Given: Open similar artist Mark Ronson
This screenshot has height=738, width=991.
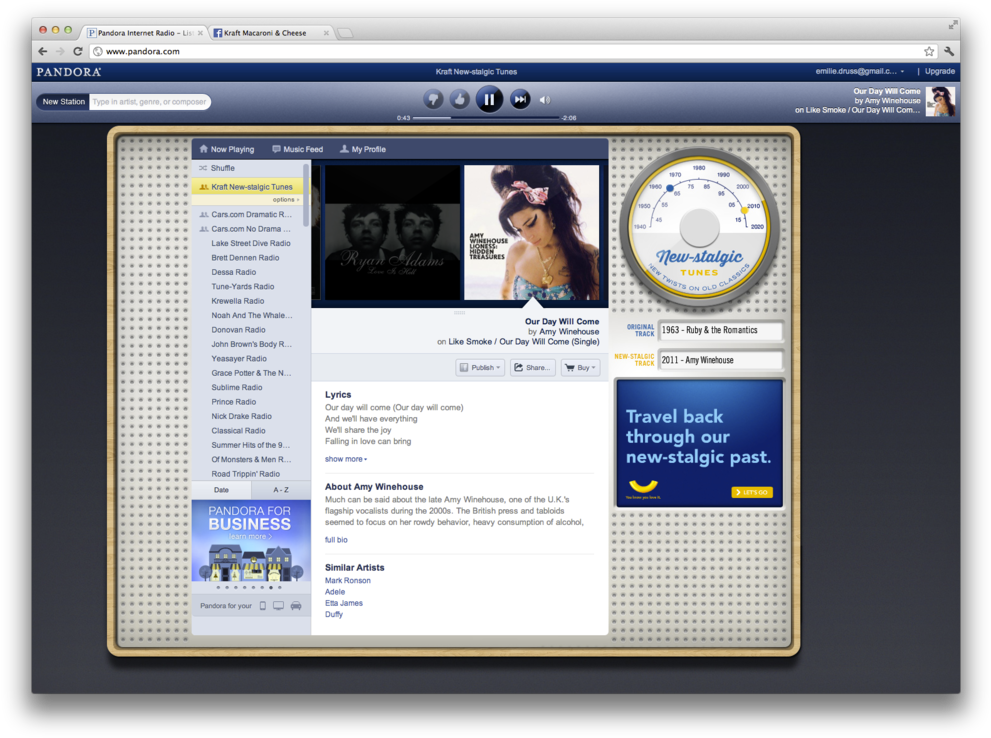Looking at the screenshot, I should coord(348,581).
